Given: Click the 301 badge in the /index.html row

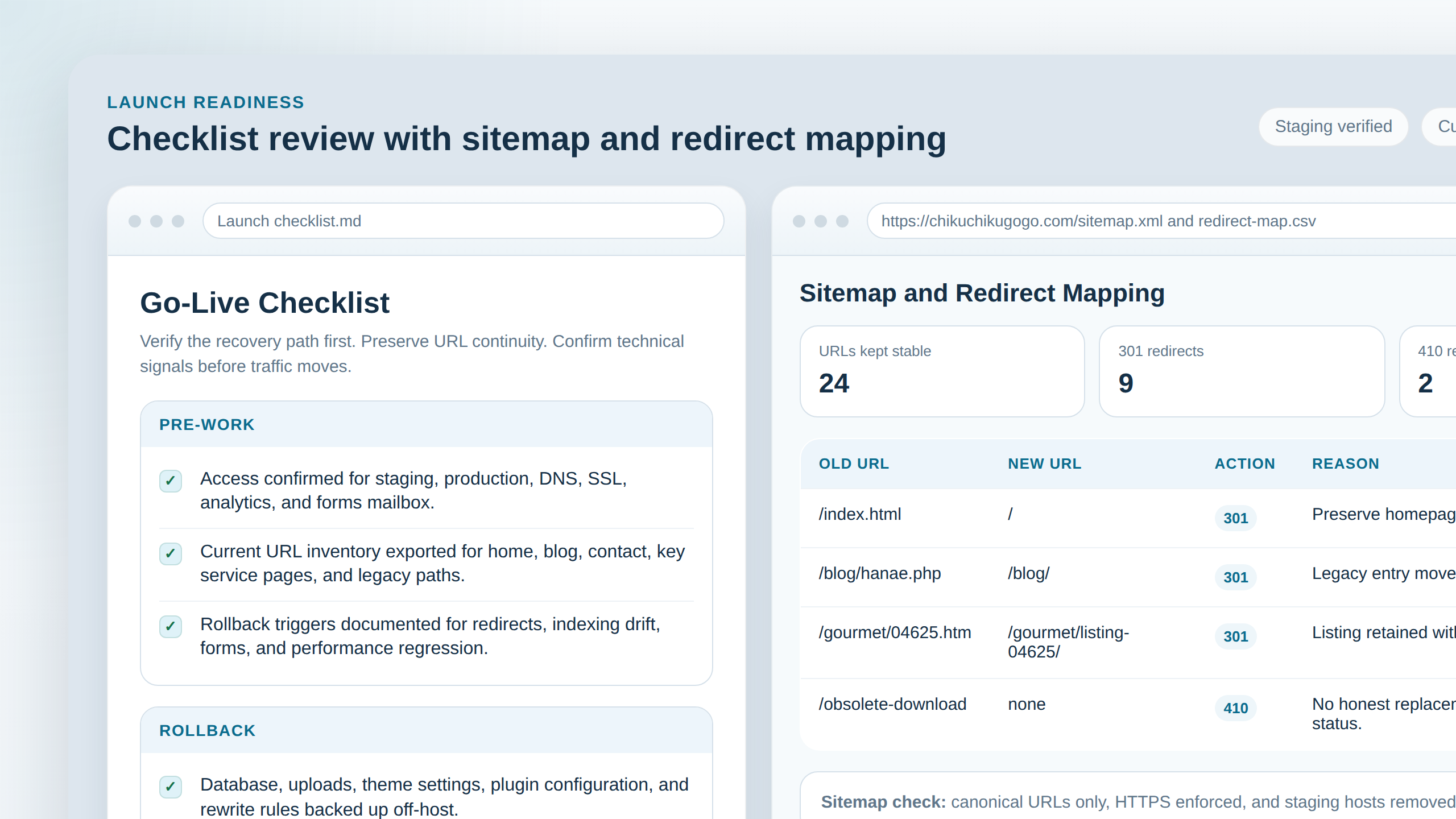Looking at the screenshot, I should point(1235,518).
